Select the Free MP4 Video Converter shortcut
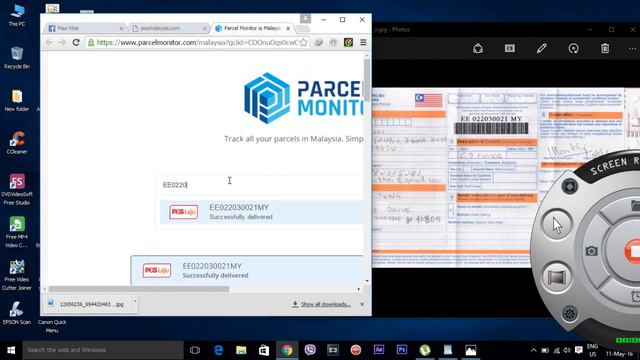640x360 pixels. coord(17,232)
